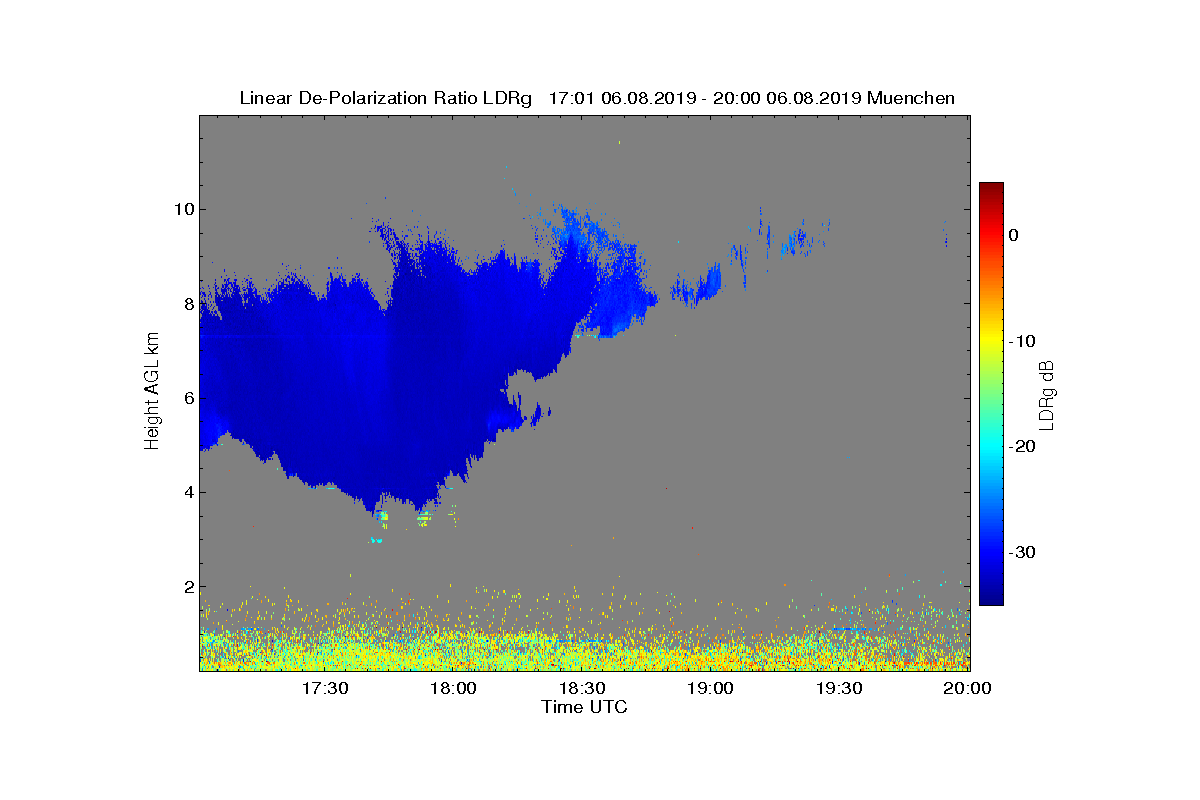Click the 4 km height label

tap(187, 492)
